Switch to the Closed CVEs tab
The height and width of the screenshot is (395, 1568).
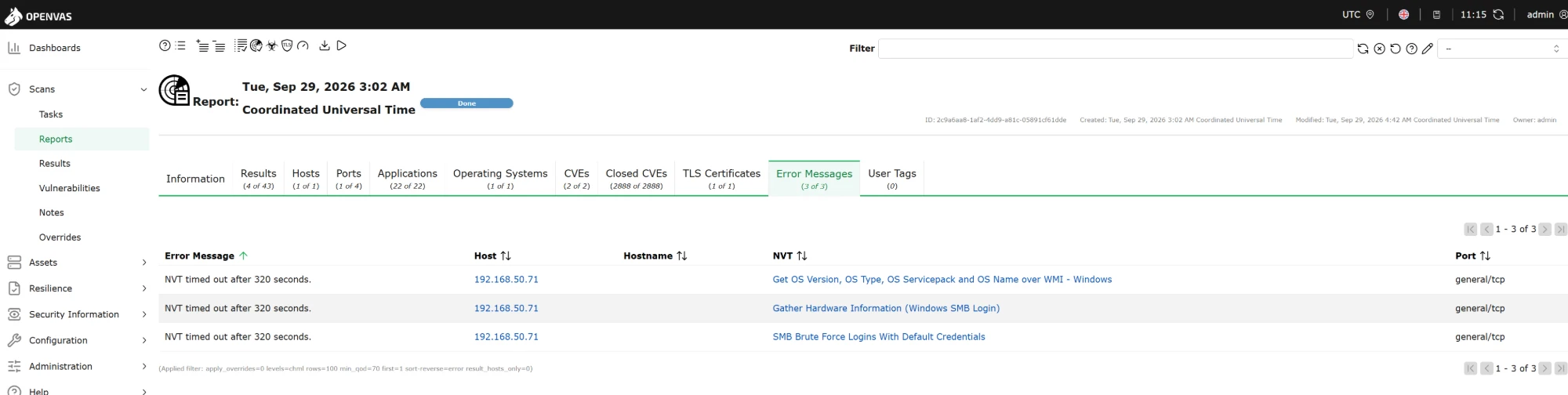point(636,179)
